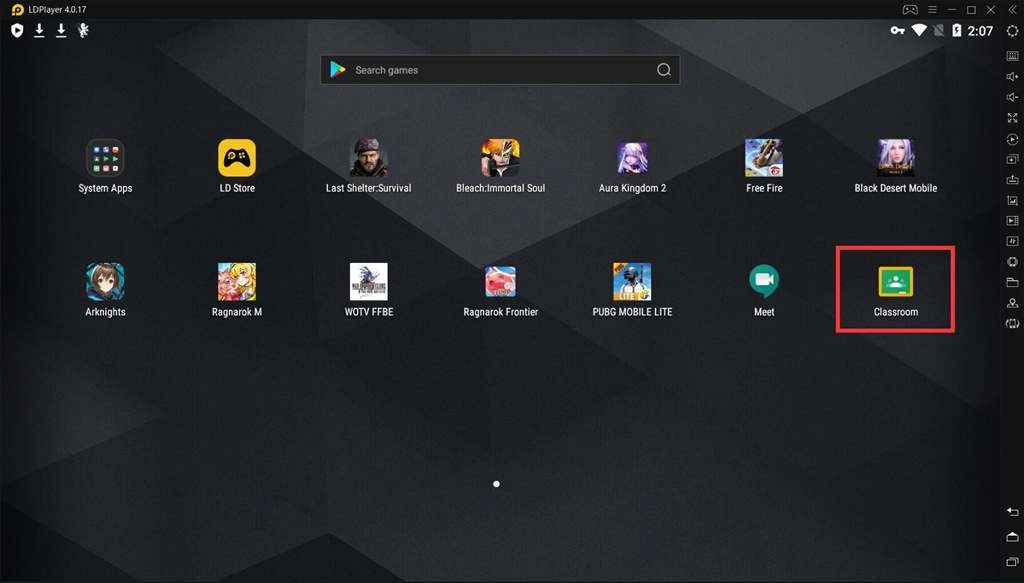Image resolution: width=1024 pixels, height=583 pixels.
Task: Open PUBG MOBILE LITE
Action: [x=632, y=281]
